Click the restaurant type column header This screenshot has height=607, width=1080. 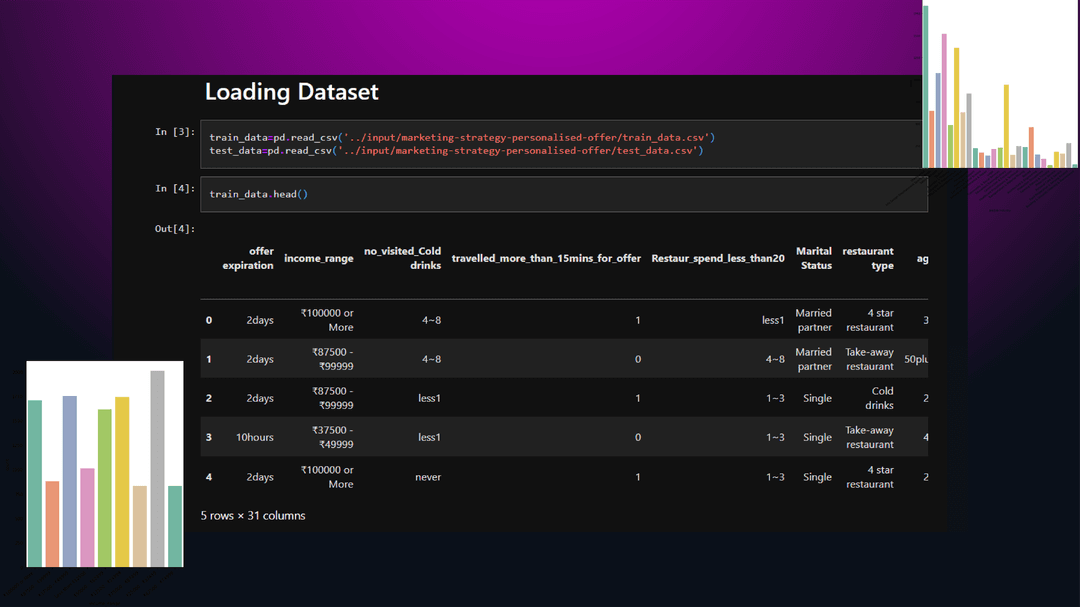tap(868, 259)
